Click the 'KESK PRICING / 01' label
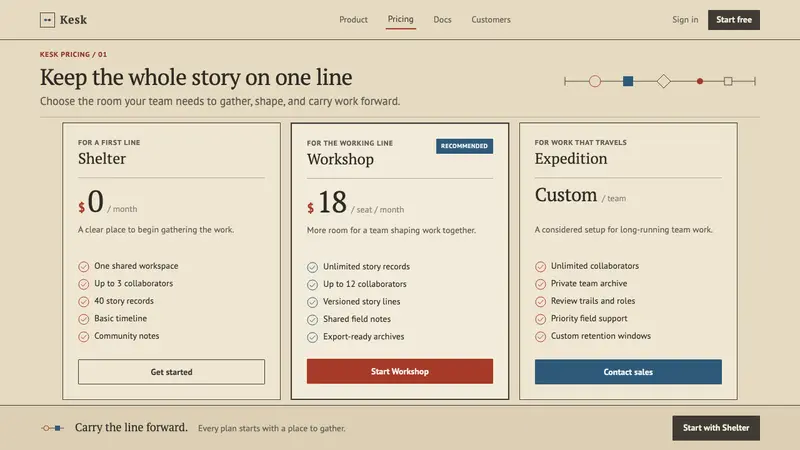The image size is (800, 450). [x=73, y=54]
